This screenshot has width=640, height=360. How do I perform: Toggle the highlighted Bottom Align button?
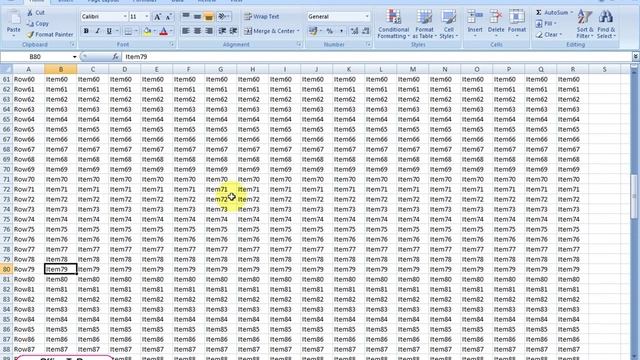click(209, 17)
